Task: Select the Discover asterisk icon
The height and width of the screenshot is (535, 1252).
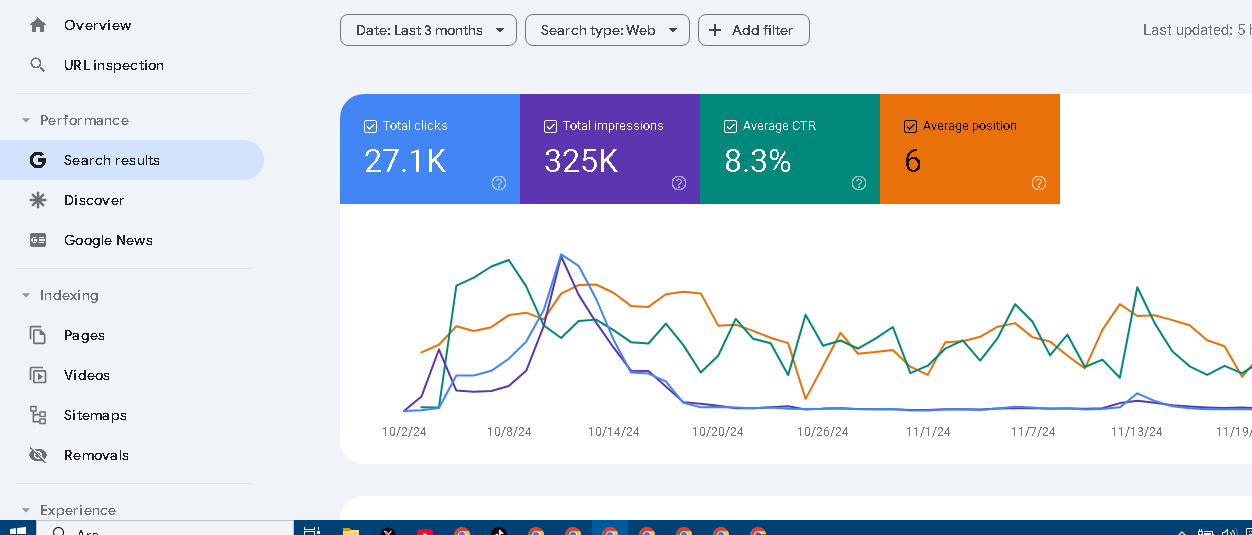Action: (x=38, y=200)
